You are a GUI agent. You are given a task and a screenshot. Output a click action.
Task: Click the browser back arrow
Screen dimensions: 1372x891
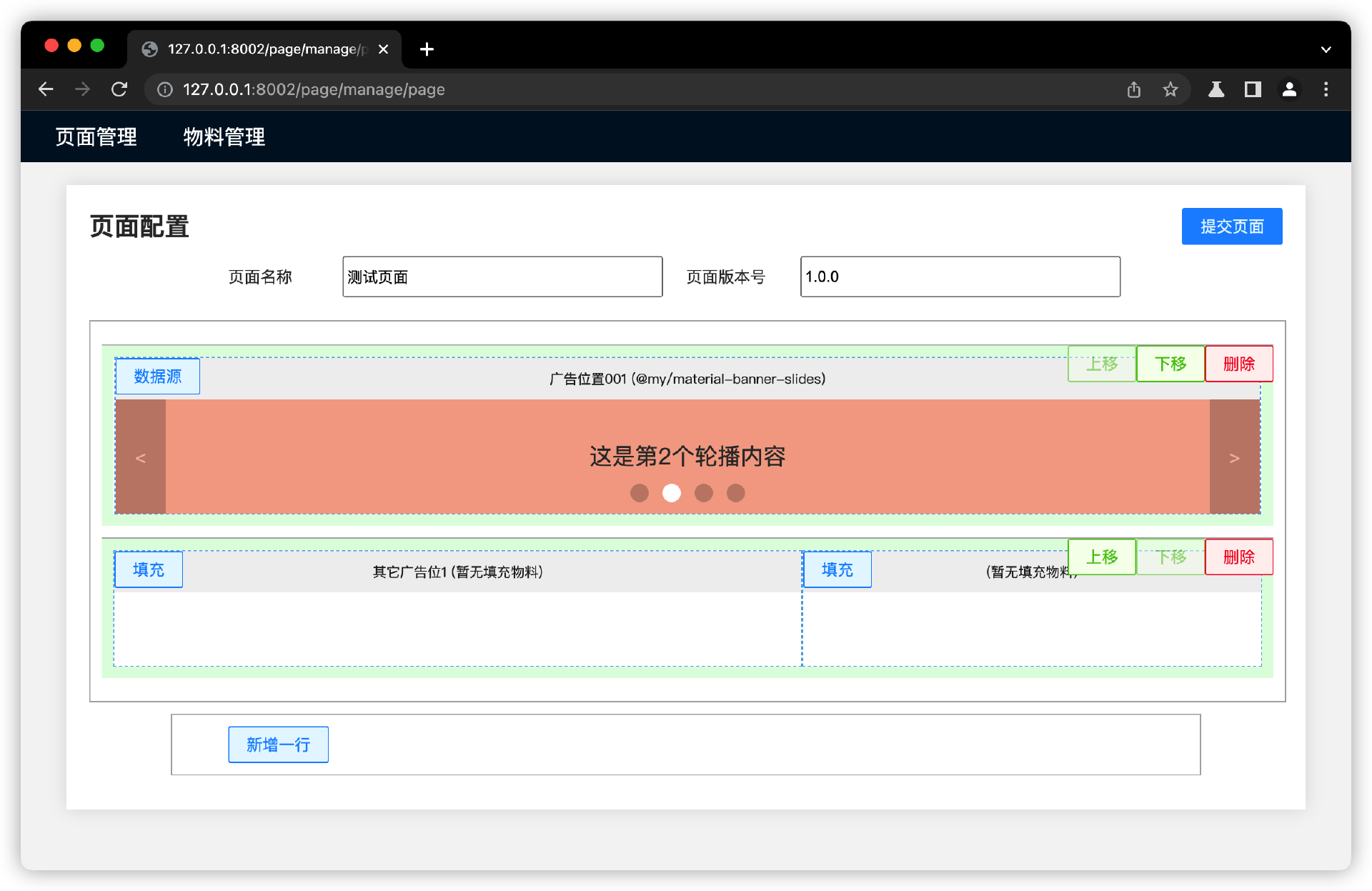pyautogui.click(x=46, y=89)
